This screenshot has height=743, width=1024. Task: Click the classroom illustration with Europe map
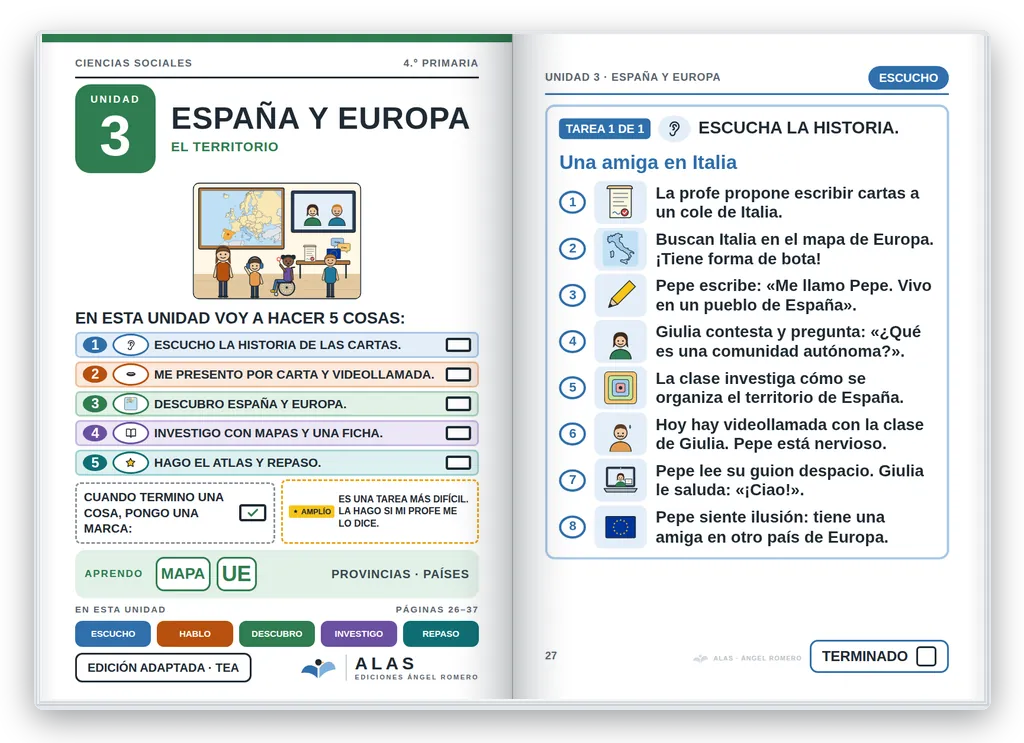(x=277, y=241)
